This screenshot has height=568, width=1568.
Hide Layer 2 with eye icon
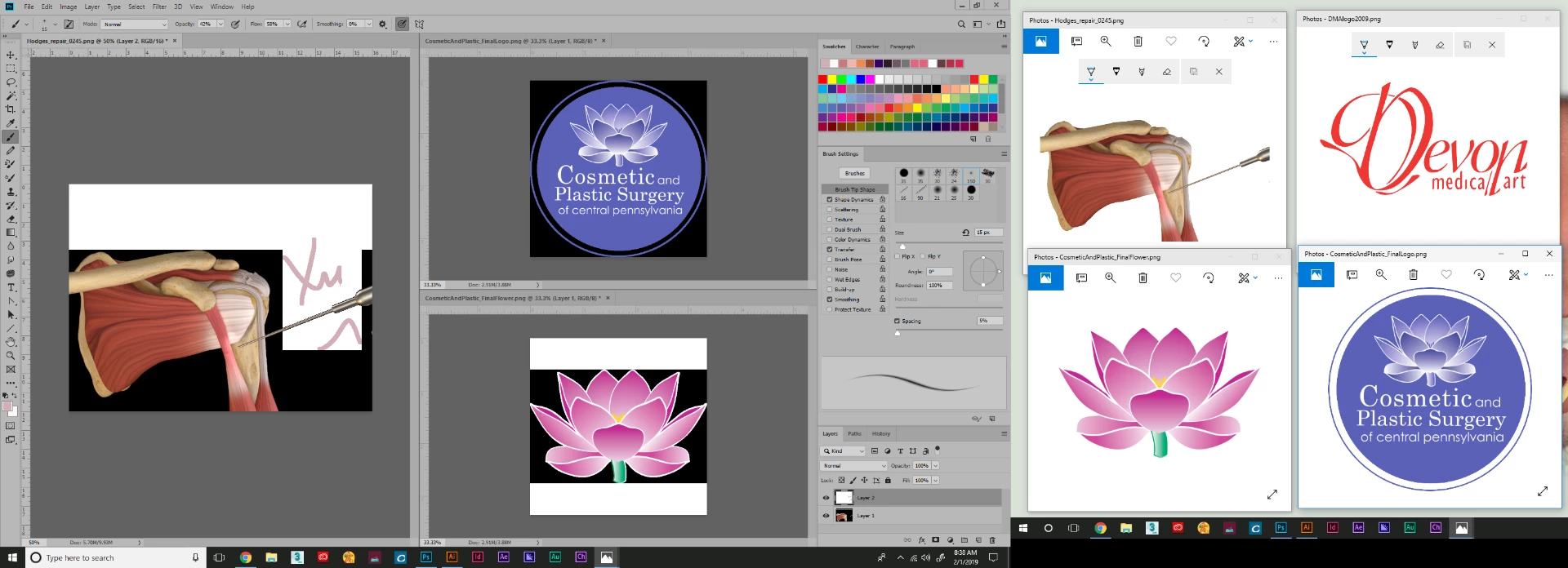(826, 498)
